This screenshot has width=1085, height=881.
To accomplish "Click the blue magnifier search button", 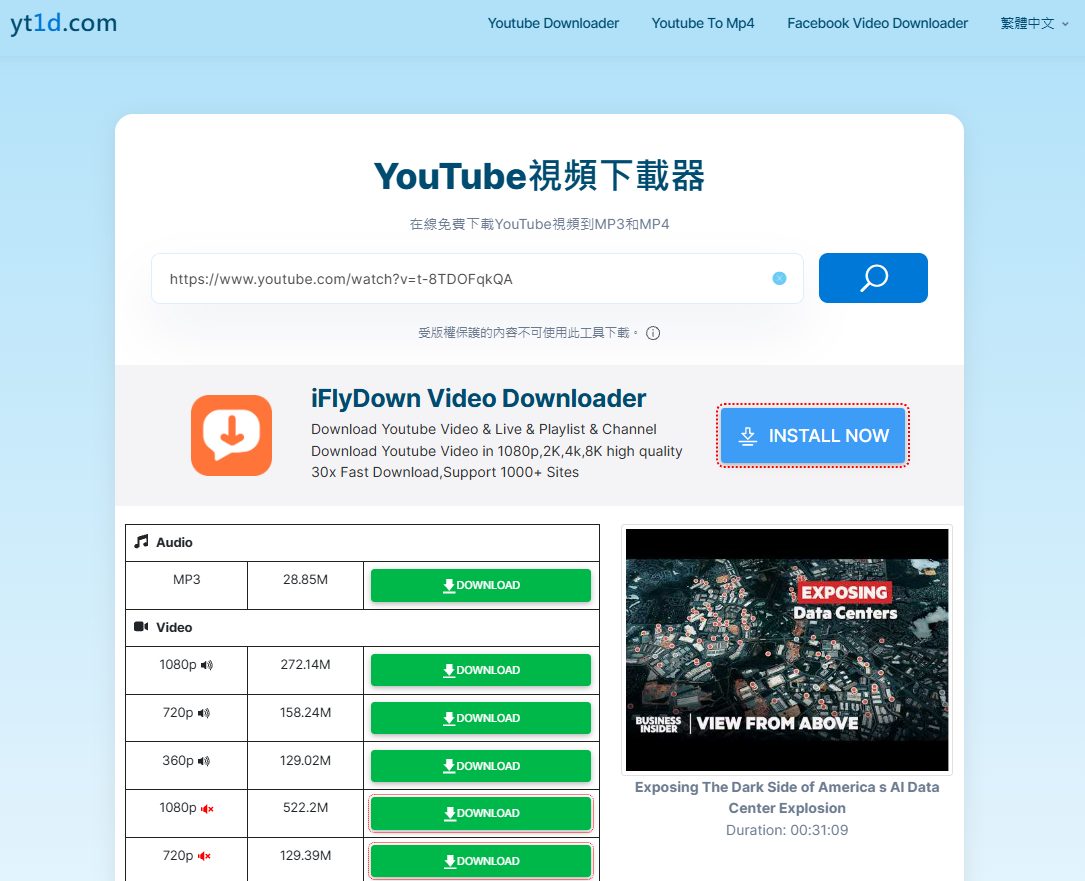I will point(873,278).
